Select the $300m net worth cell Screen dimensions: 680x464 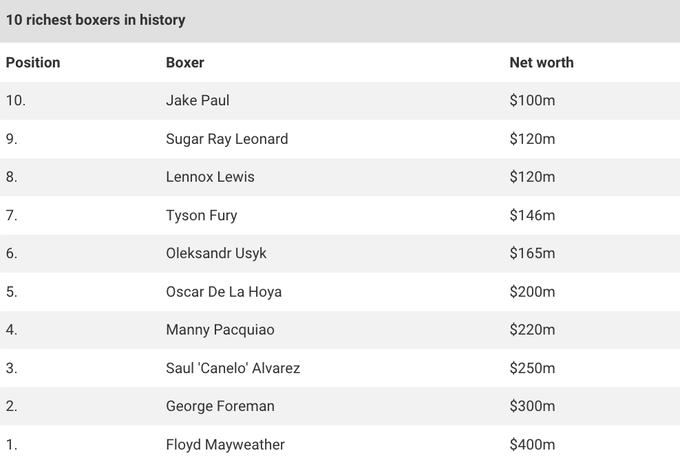532,406
